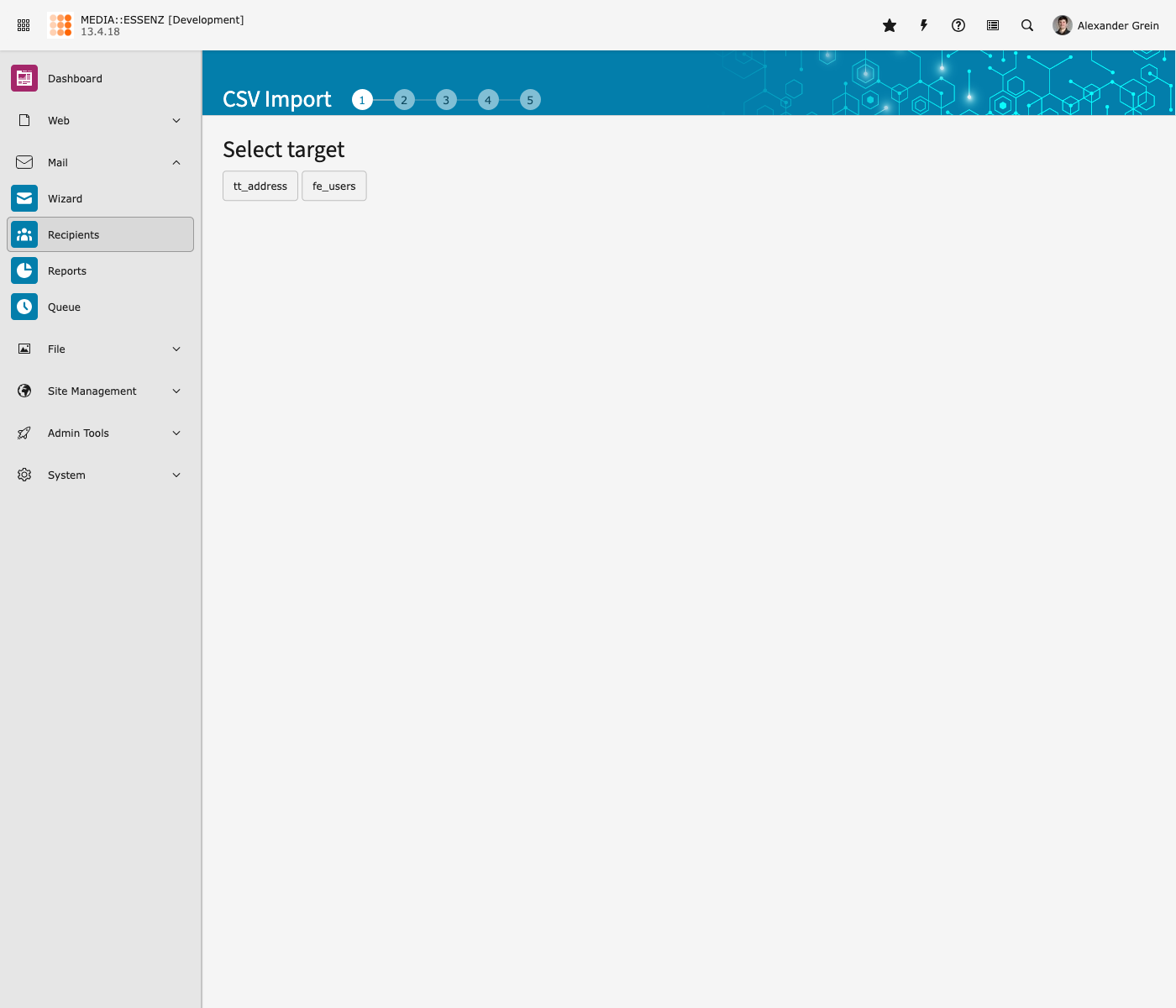The width and height of the screenshot is (1176, 1008).
Task: Click the application information list icon
Action: 993,25
